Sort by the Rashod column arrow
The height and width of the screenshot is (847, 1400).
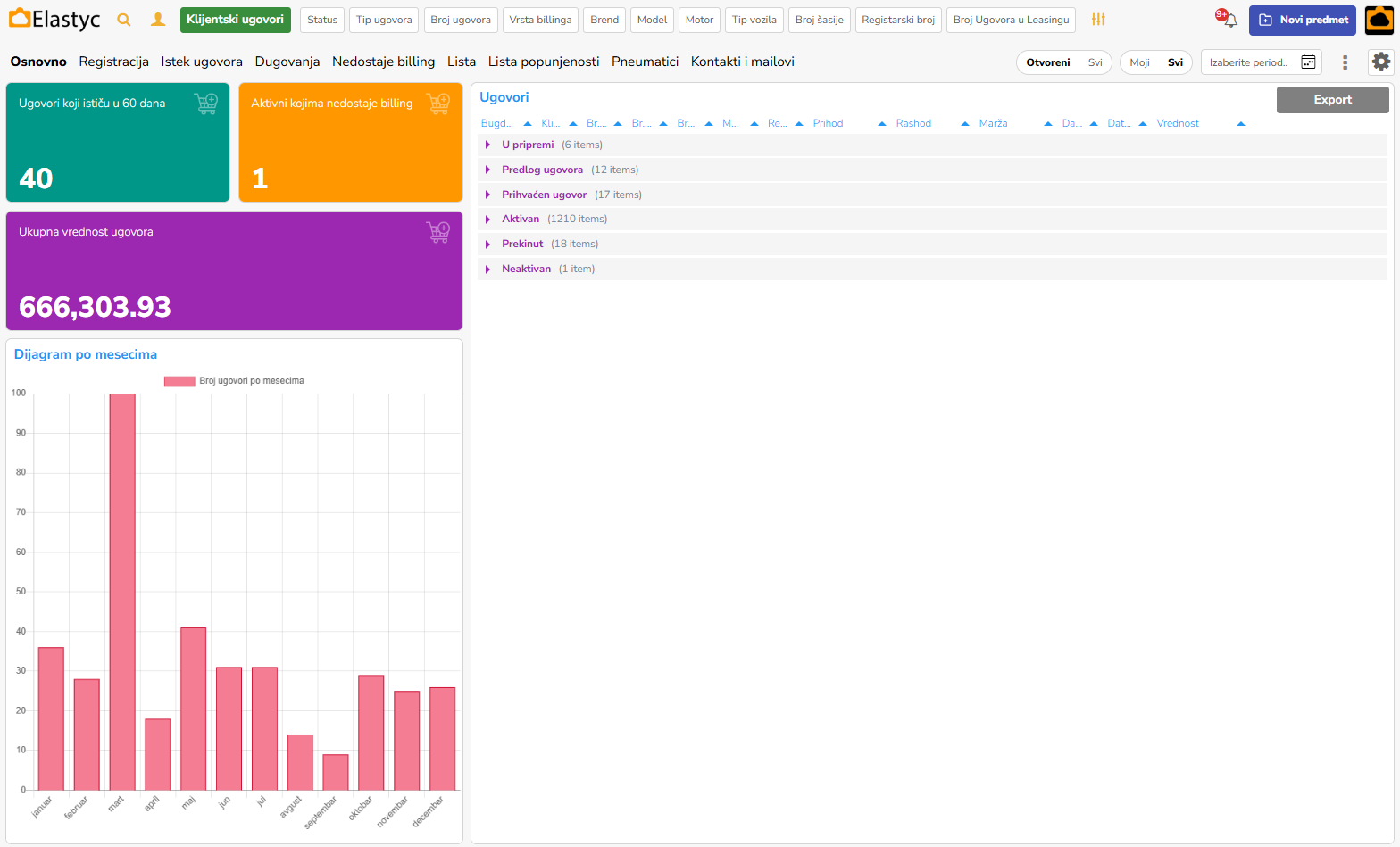tap(965, 124)
